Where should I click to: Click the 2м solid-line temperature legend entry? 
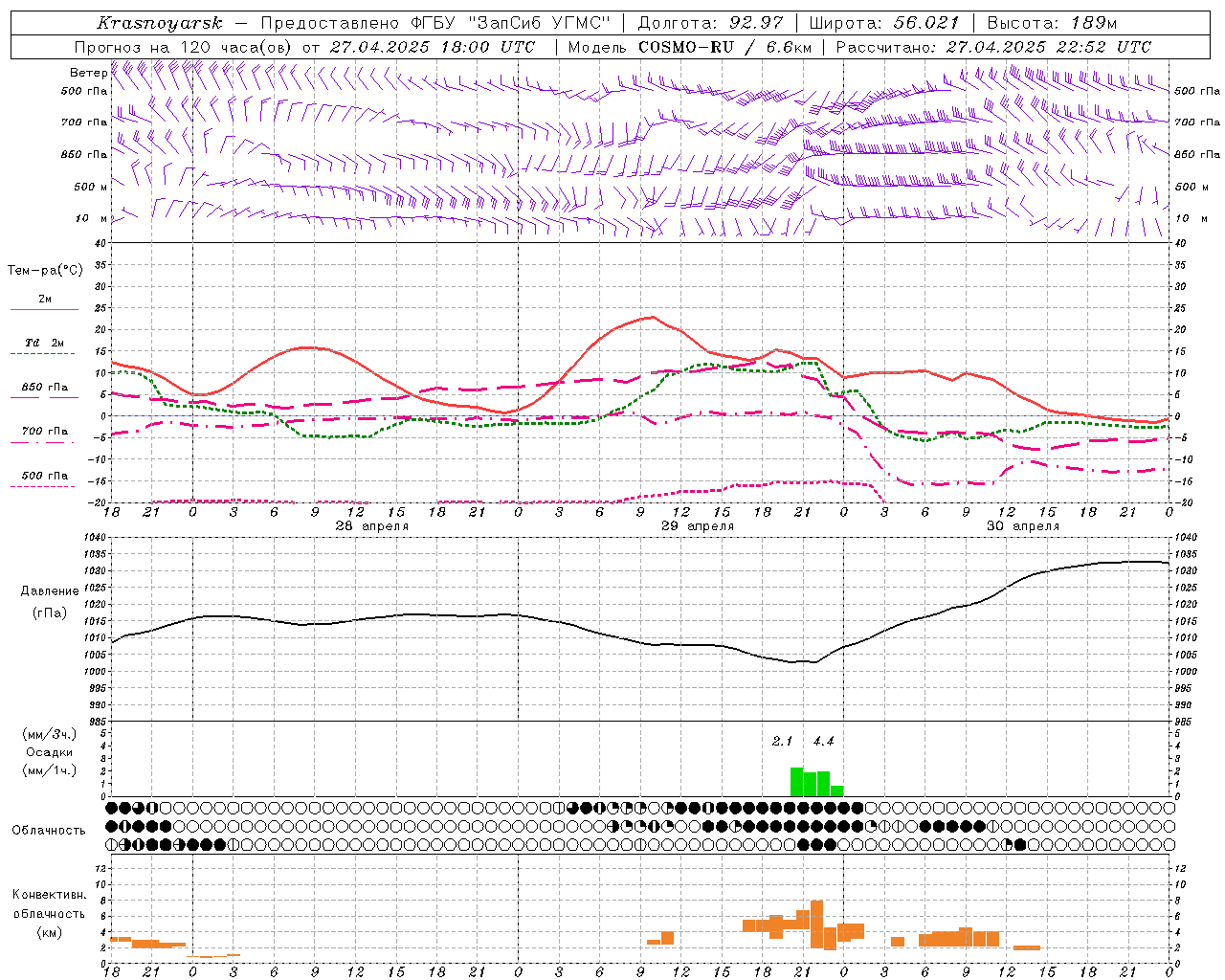(45, 303)
